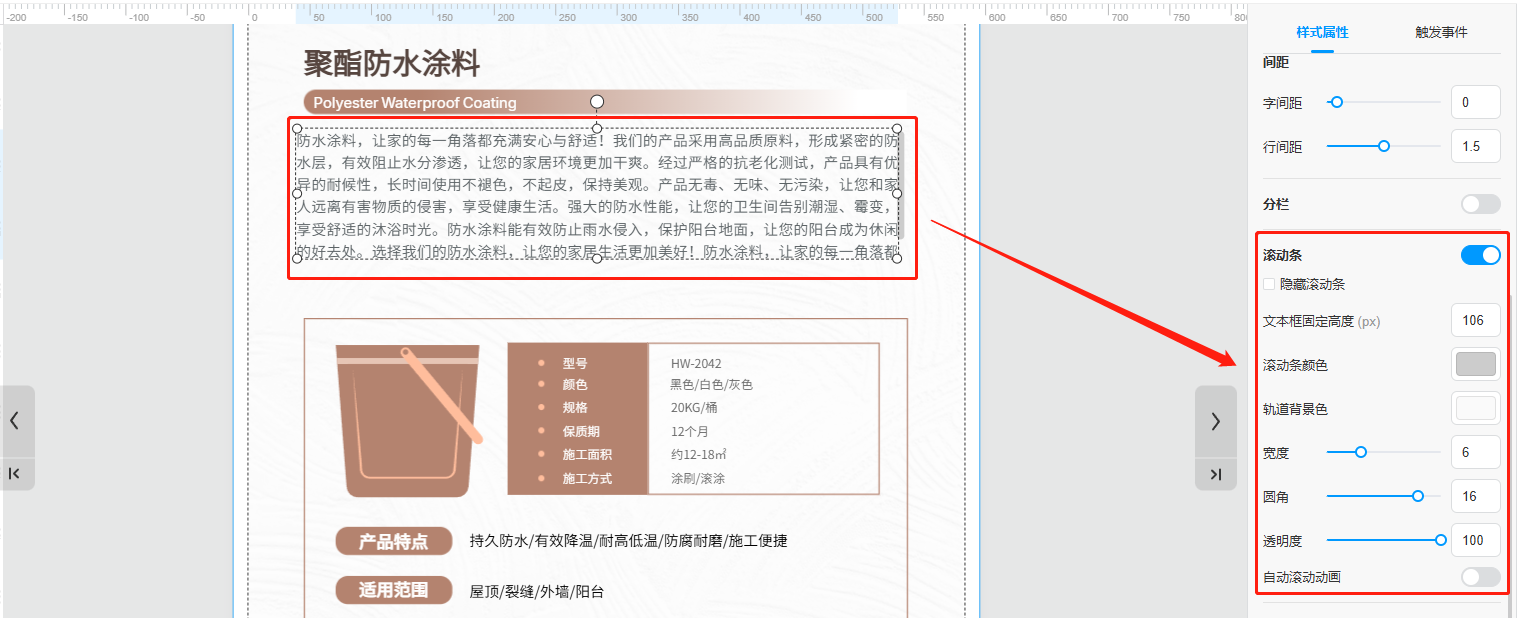Screen dimensions: 1517x618
Task: Select the 产品特点 label button
Action: [x=394, y=542]
